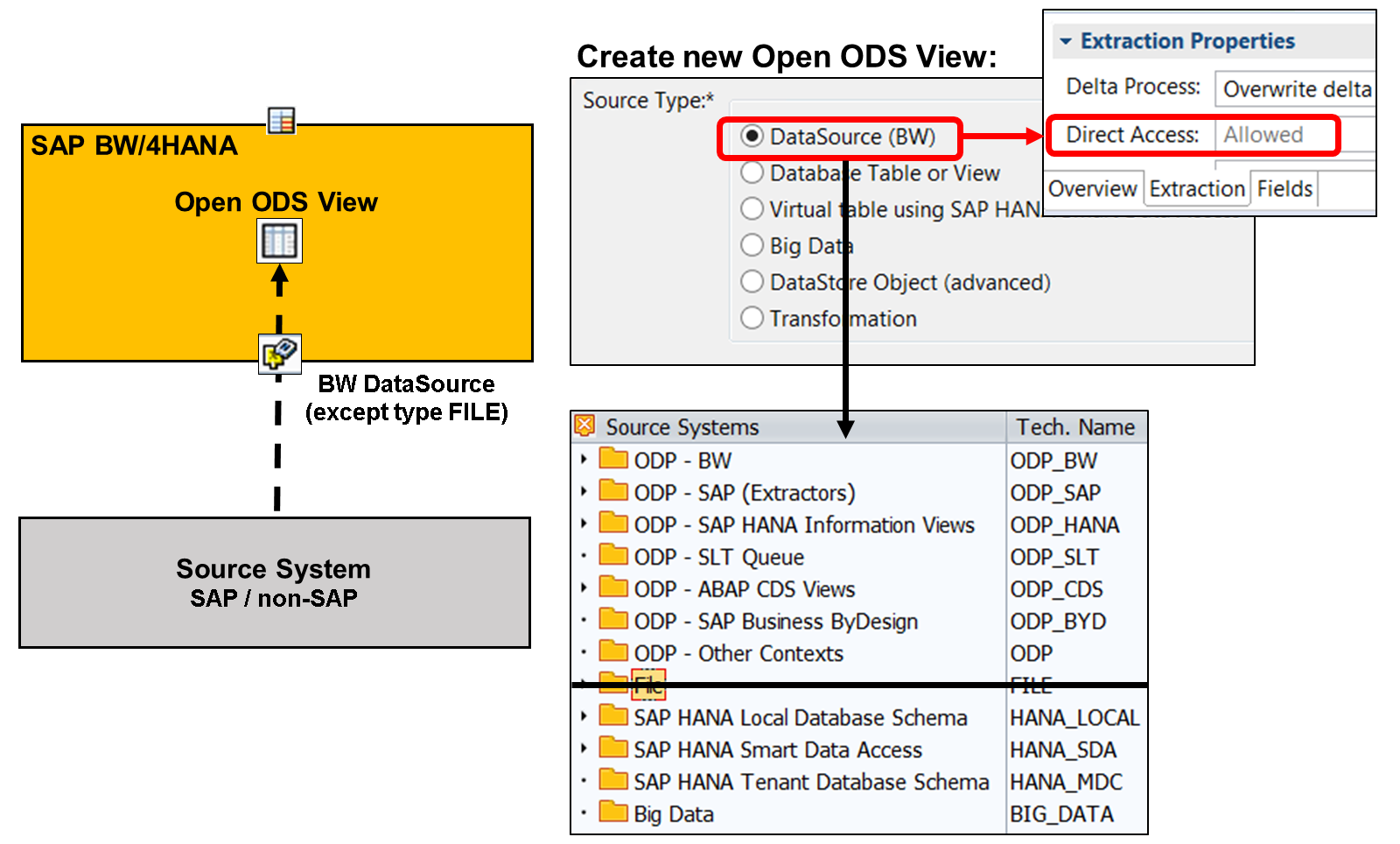The image size is (1400, 844).
Task: Click the ODP_BYD technical name cell
Action: (x=1058, y=622)
